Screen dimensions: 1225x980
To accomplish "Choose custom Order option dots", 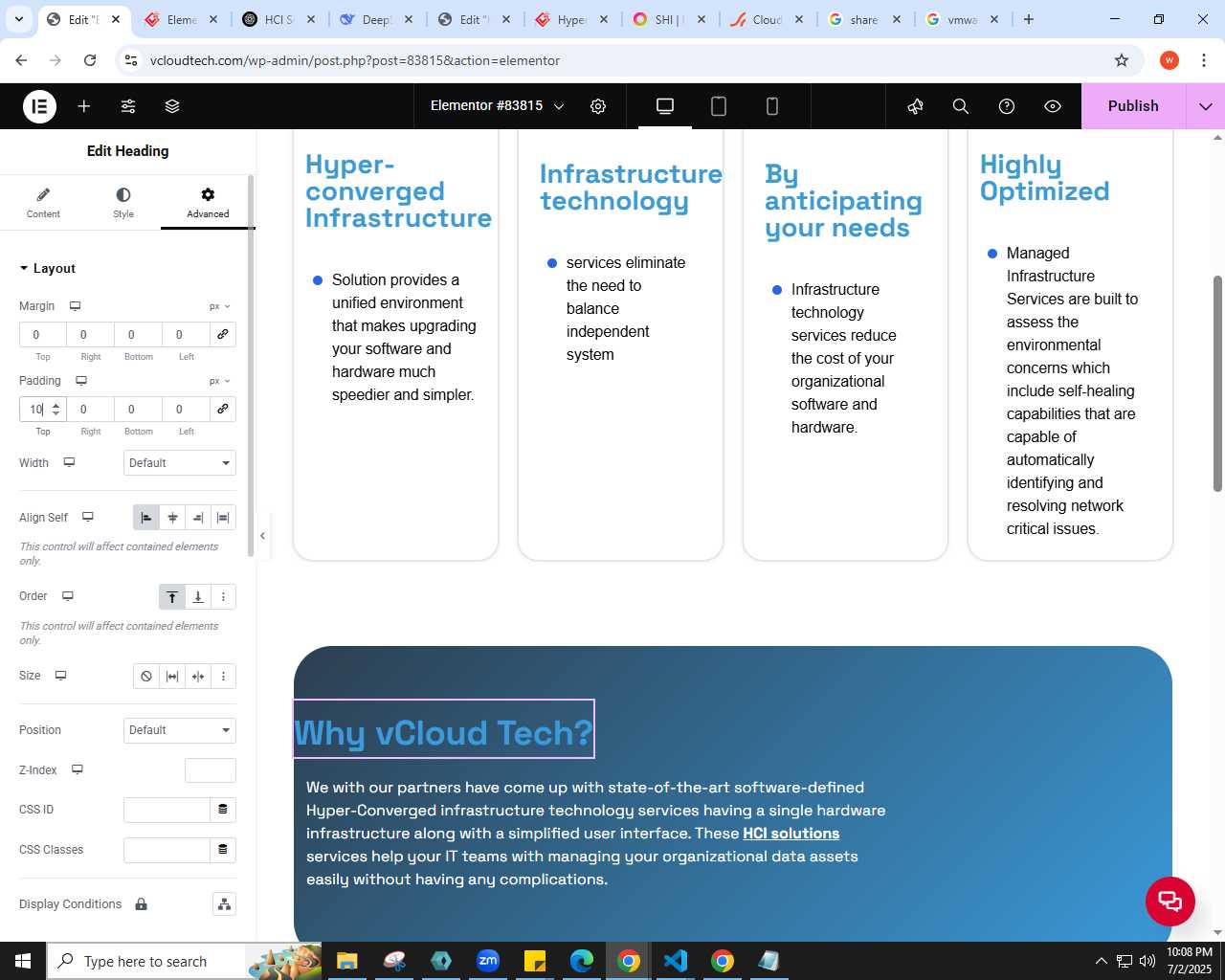I will (223, 597).
